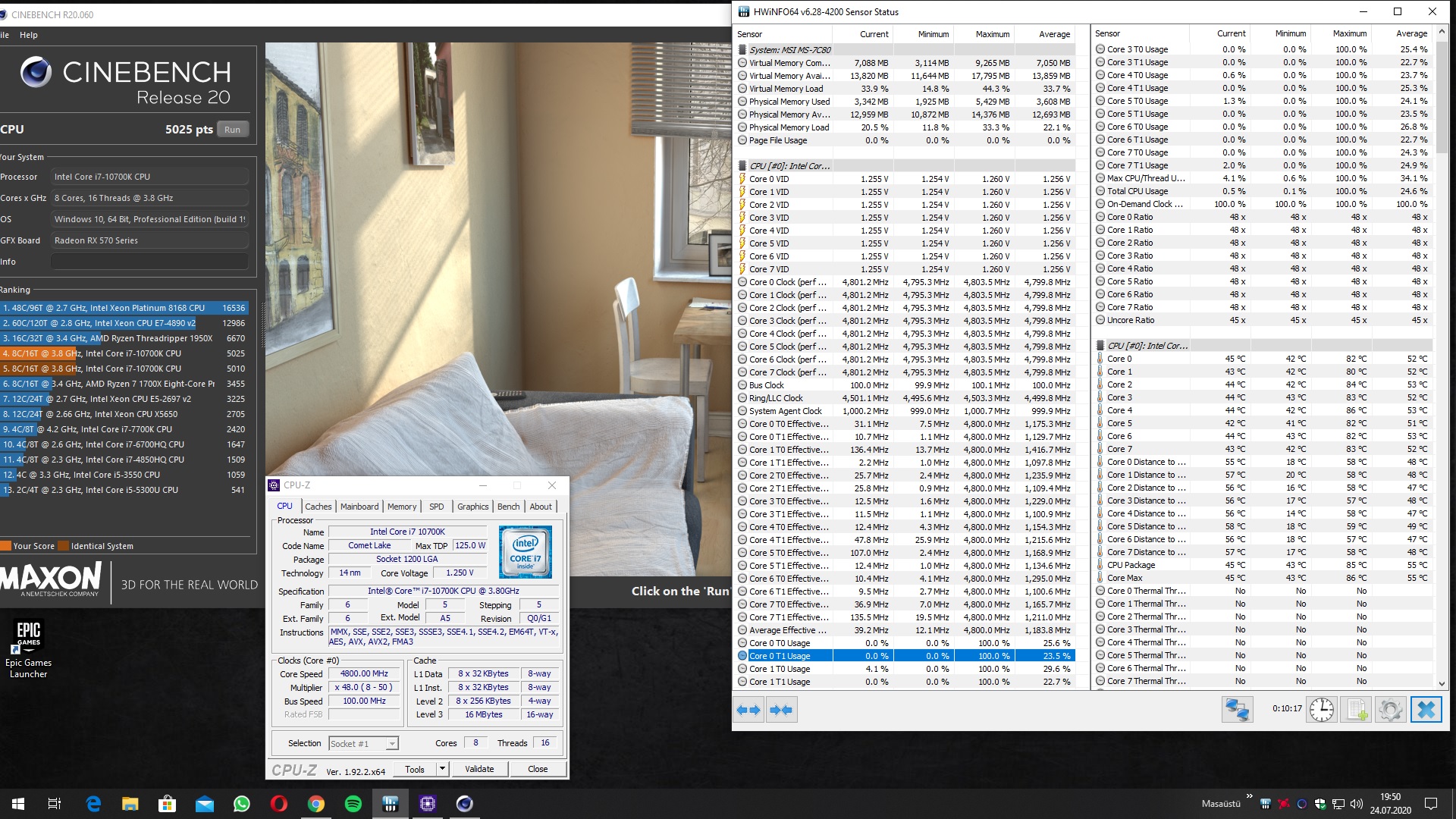Open HWiNFO remote monitoring network icon
The width and height of the screenshot is (1456, 819).
(x=1237, y=710)
